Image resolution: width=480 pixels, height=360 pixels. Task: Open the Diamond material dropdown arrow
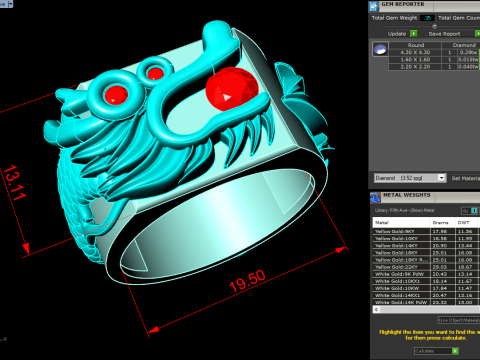pos(442,178)
